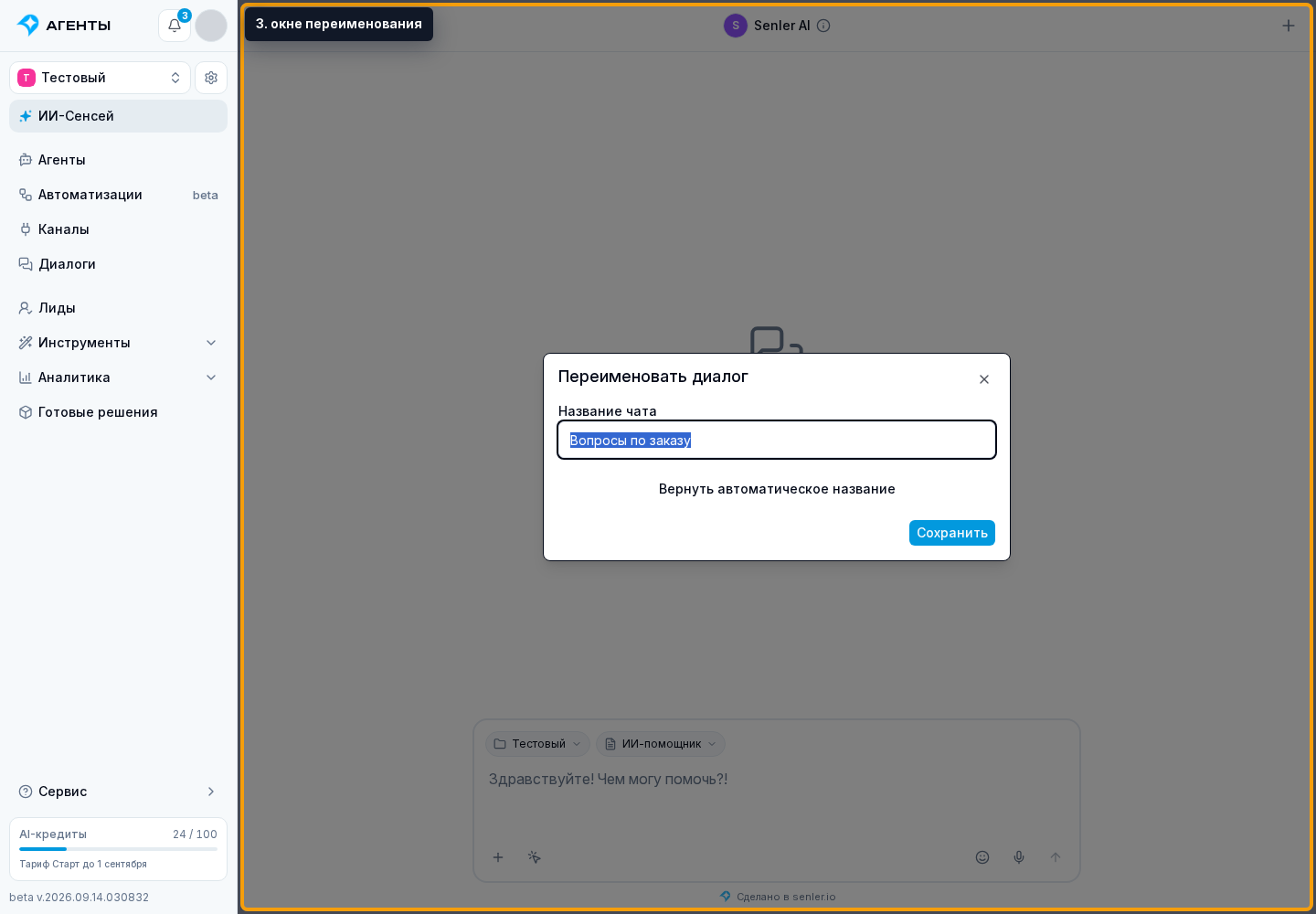Click Вернуть автоматическое название
1316x914 pixels.
[x=777, y=489]
